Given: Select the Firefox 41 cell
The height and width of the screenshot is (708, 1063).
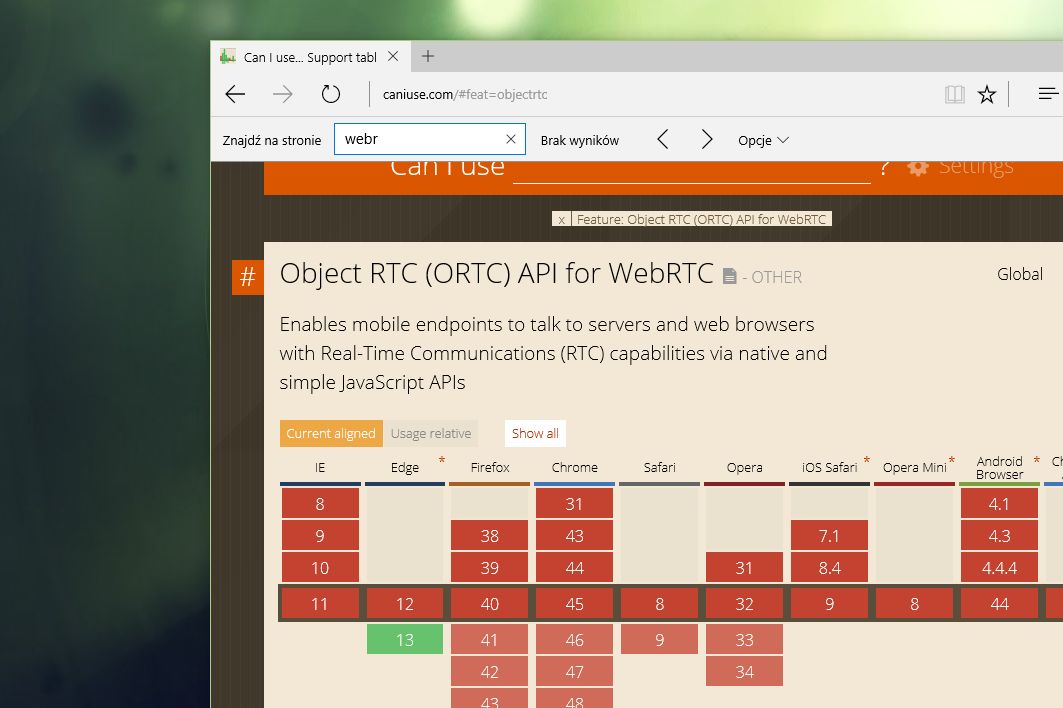Looking at the screenshot, I should point(489,640).
